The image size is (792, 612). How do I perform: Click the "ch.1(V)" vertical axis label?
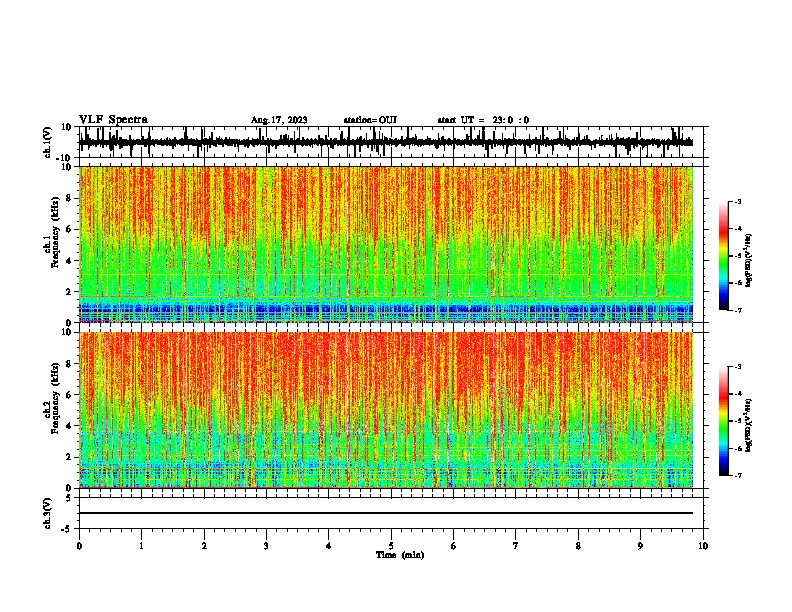point(48,142)
